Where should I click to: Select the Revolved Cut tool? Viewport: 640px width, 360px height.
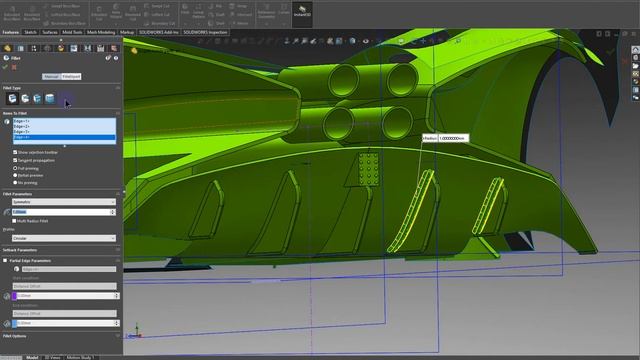click(x=133, y=13)
